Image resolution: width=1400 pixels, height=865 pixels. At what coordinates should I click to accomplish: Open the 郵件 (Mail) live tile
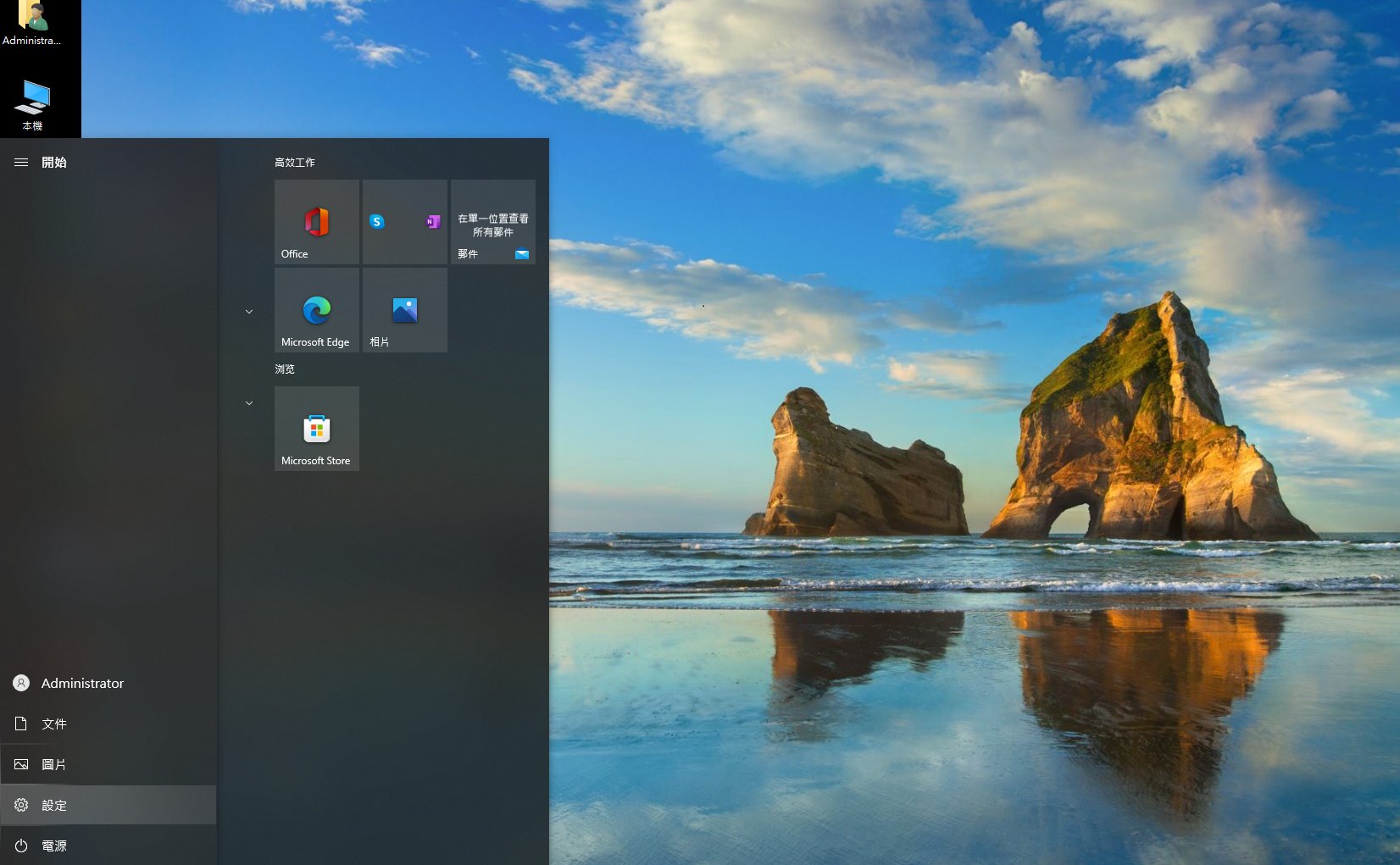492,222
